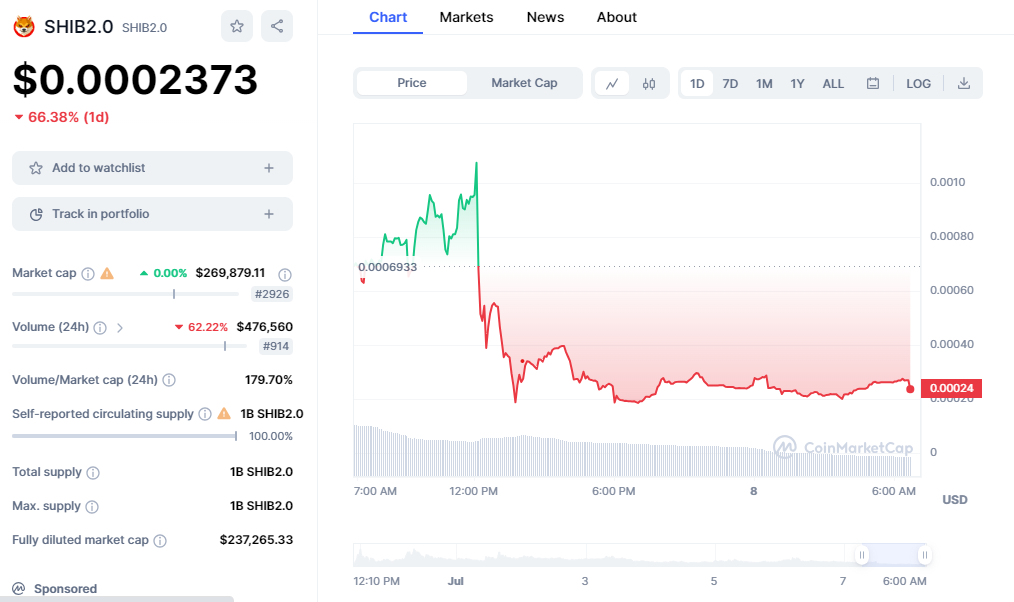The height and width of the screenshot is (602, 1014).
Task: Click the right range slider handle
Action: 925,555
